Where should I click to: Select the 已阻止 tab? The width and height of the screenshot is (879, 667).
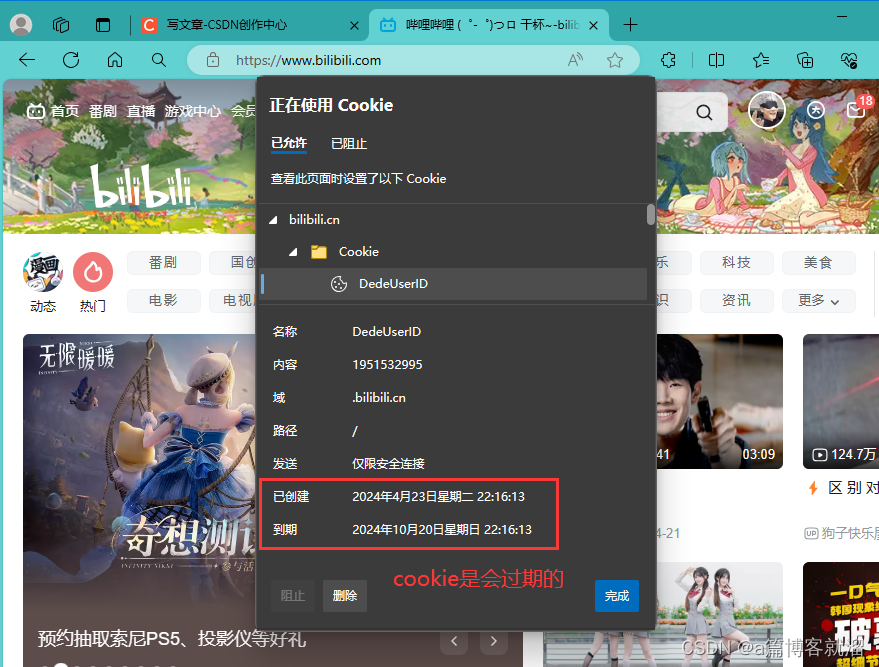pos(349,143)
